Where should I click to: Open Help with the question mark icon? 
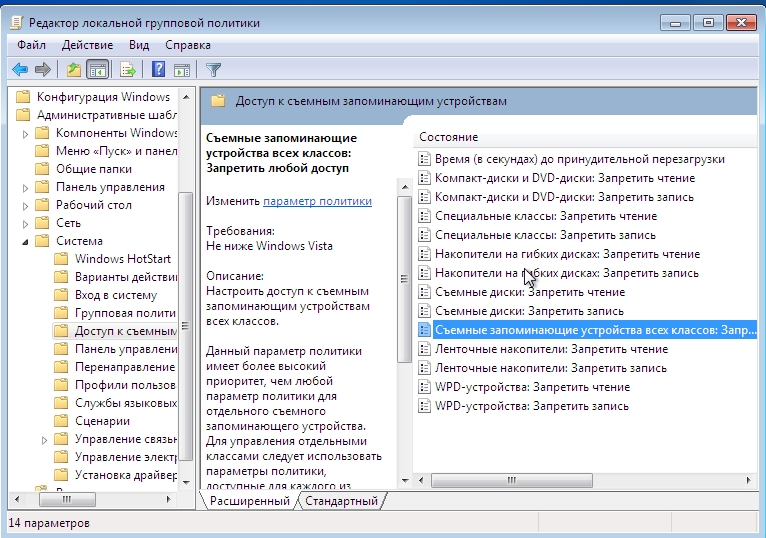coord(158,70)
